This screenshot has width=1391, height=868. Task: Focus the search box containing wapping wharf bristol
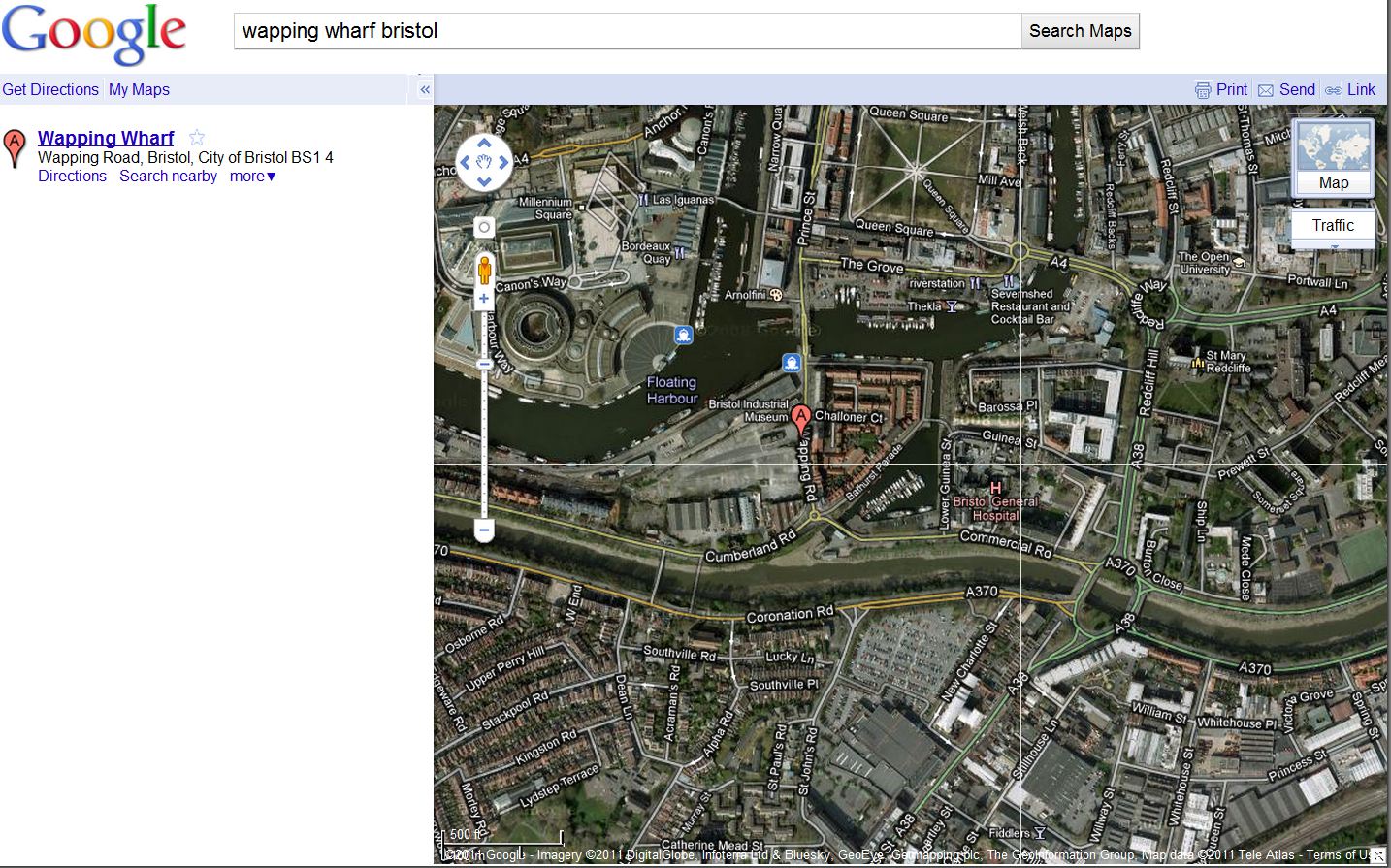coord(628,31)
